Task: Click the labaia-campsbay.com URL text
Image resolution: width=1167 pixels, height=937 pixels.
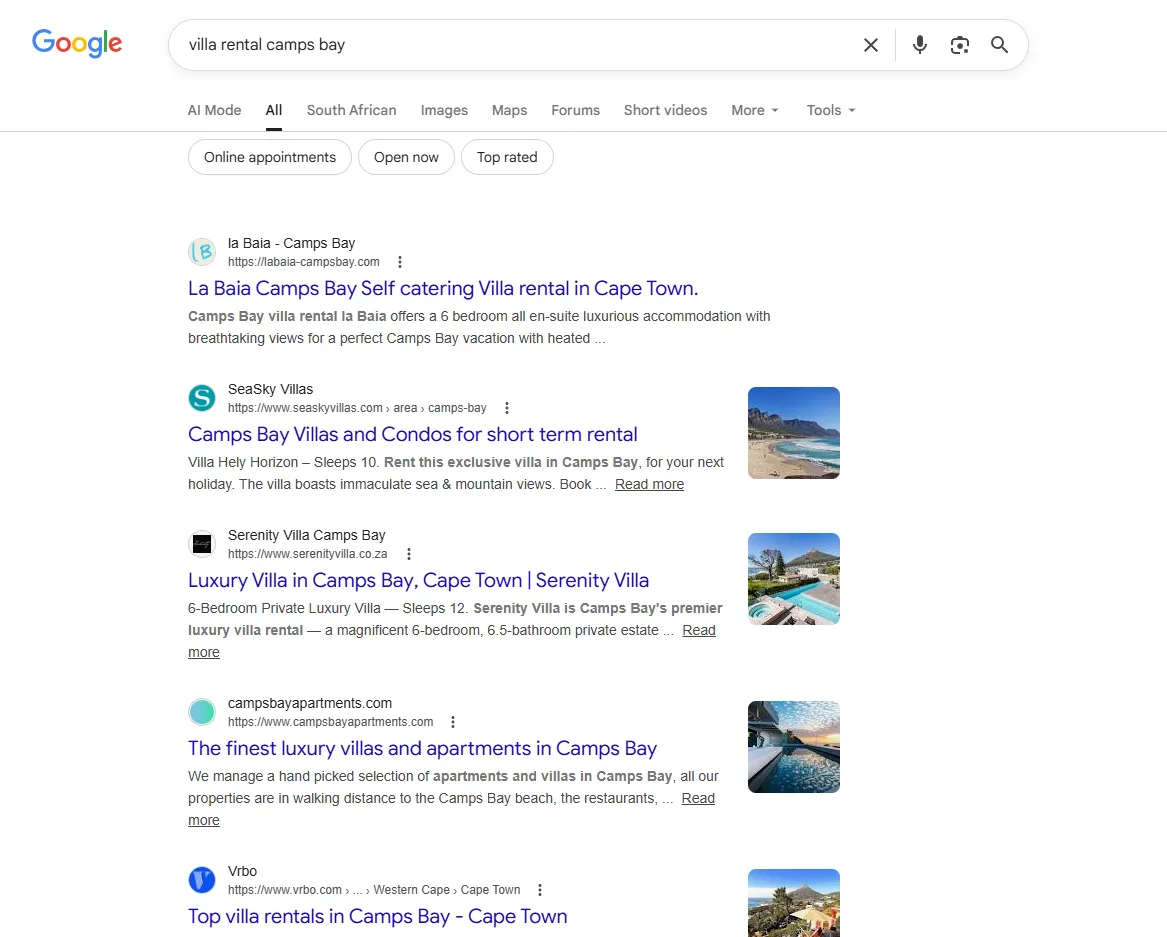Action: click(304, 262)
